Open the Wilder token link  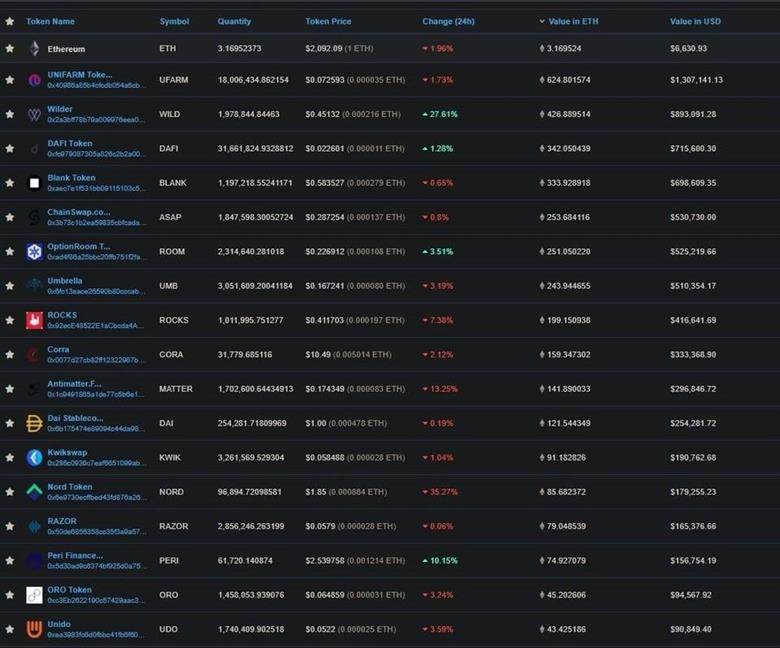tap(60, 109)
